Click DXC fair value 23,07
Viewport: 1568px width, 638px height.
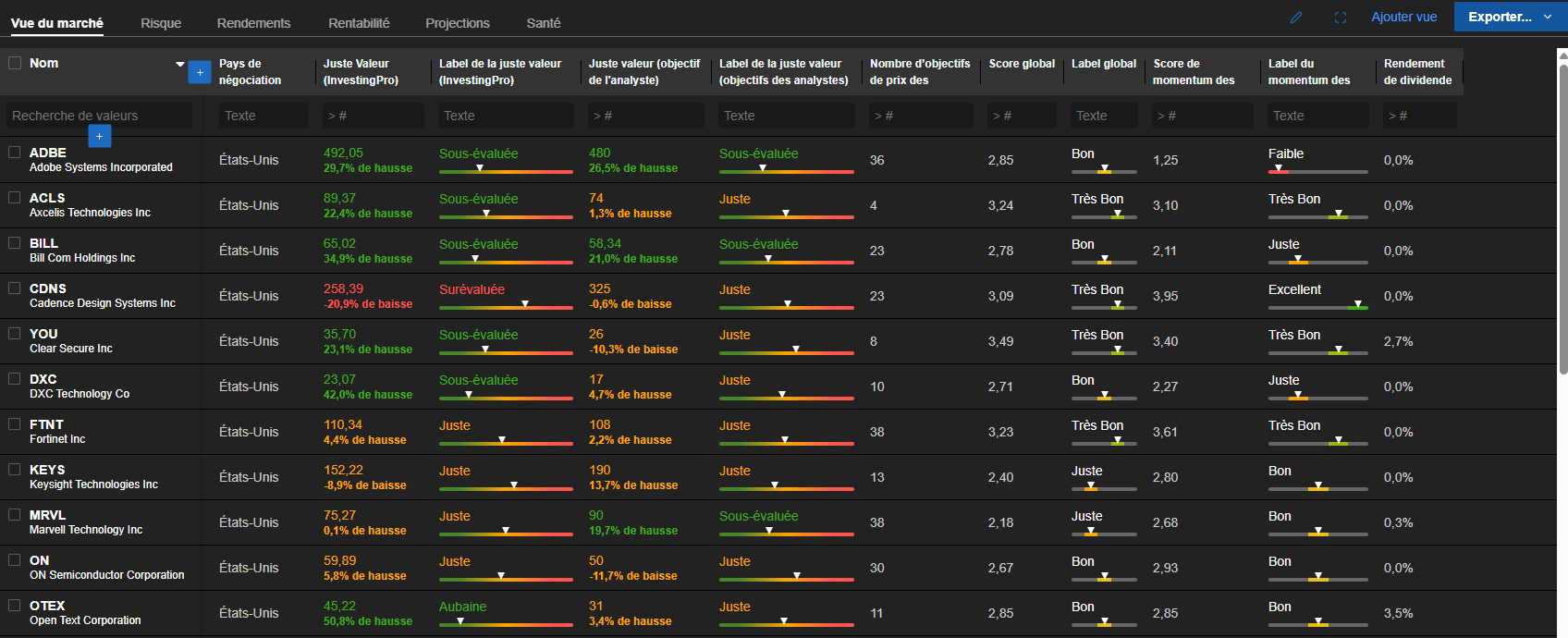(339, 379)
